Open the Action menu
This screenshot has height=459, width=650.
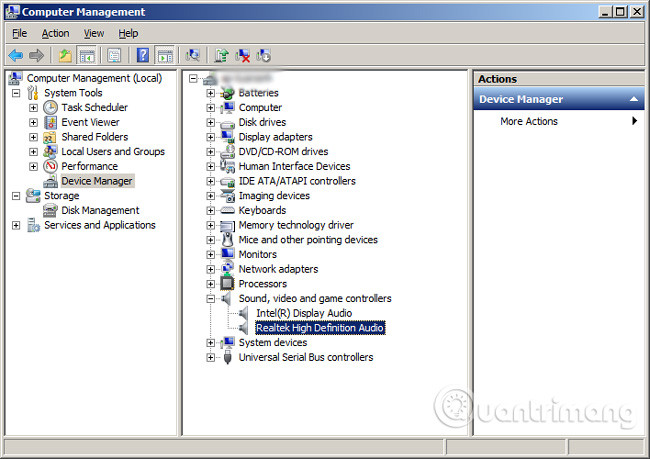[55, 33]
